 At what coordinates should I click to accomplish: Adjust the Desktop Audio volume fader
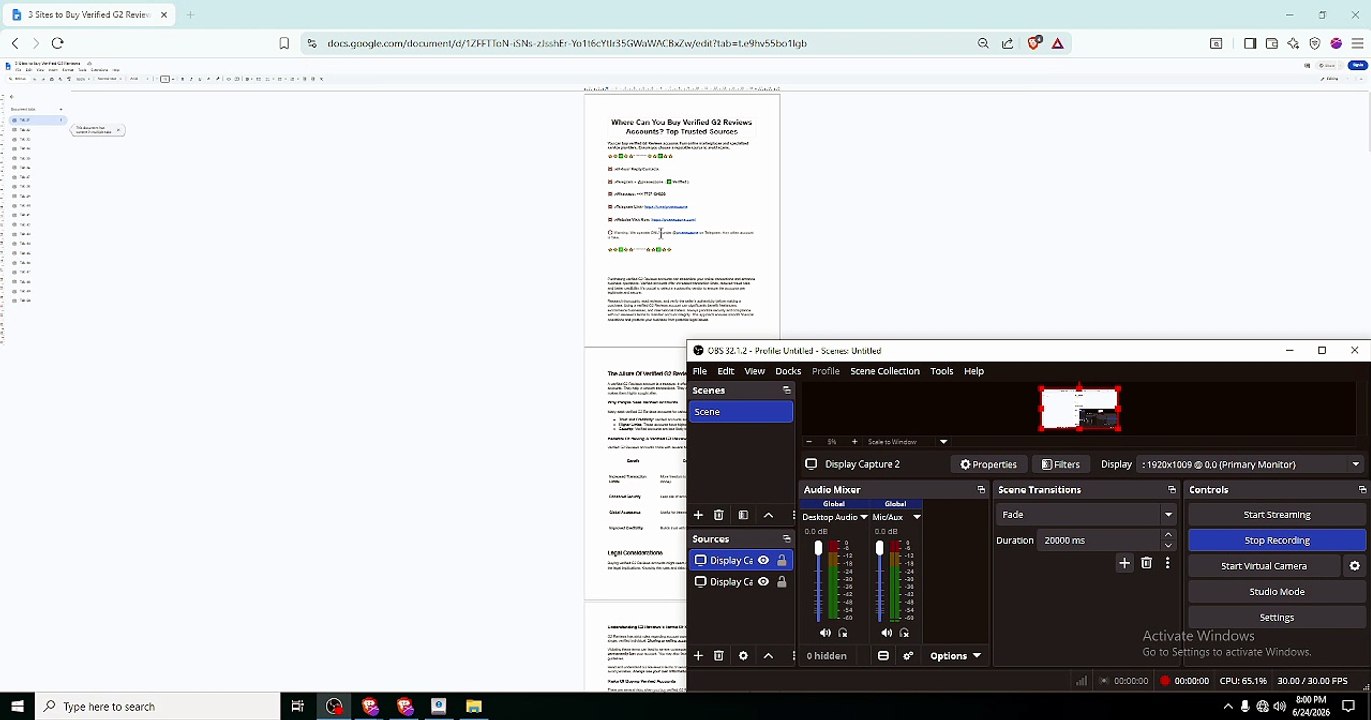(818, 549)
